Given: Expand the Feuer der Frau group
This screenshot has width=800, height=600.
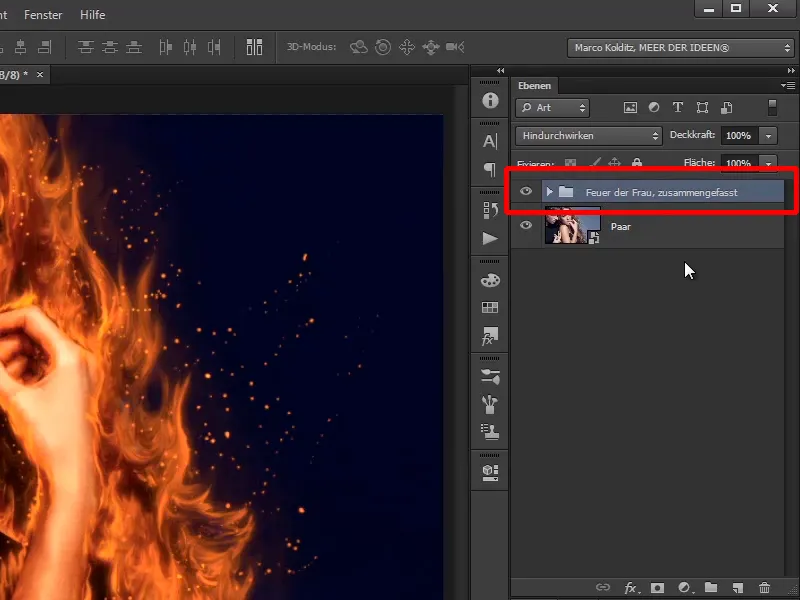Looking at the screenshot, I should click(549, 192).
